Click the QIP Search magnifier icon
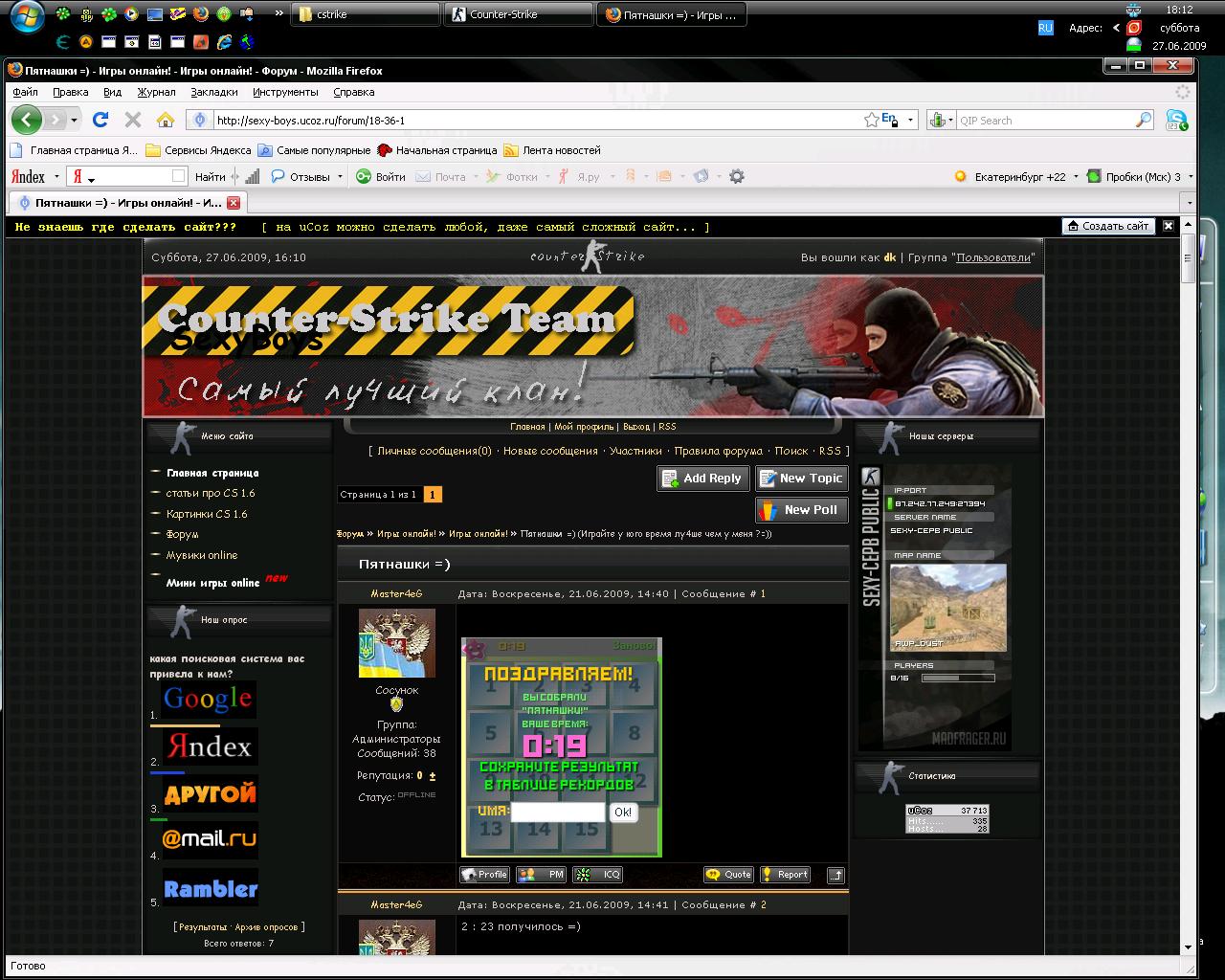The height and width of the screenshot is (980, 1225). pos(1144,120)
